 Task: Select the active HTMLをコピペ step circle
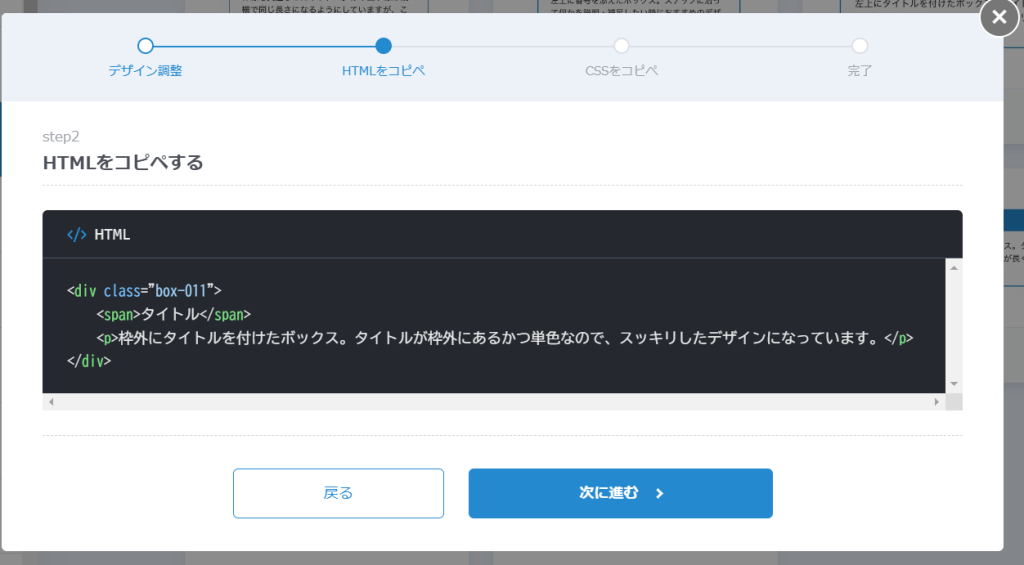(x=383, y=45)
